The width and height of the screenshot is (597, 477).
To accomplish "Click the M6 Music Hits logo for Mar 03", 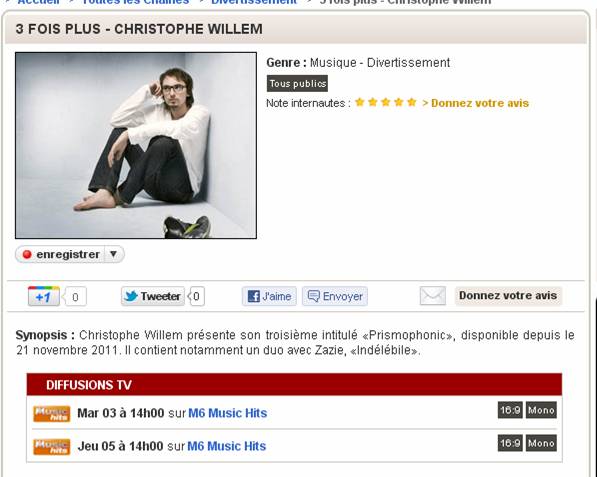I will 52,414.
